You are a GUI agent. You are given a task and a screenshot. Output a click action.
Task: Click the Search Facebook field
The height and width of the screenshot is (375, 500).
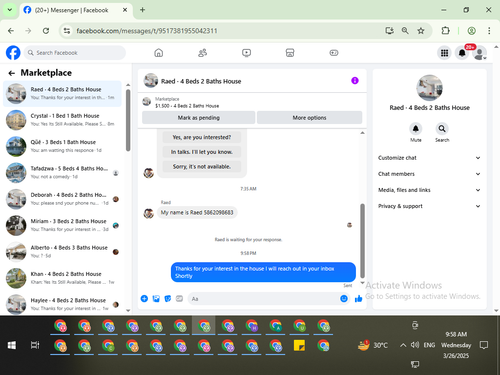(75, 53)
